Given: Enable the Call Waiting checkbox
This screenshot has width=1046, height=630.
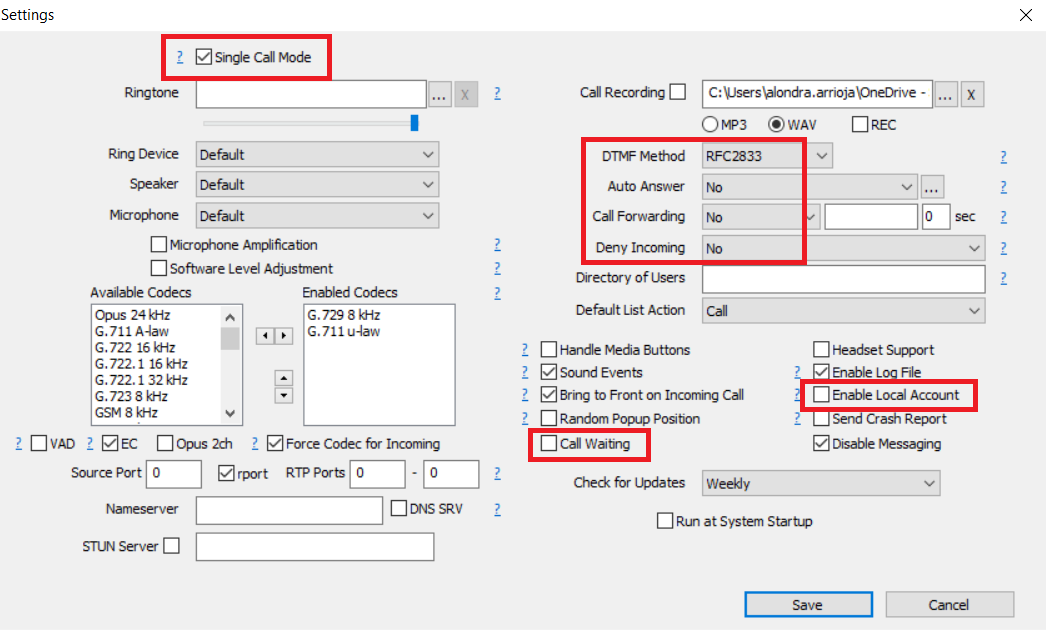Looking at the screenshot, I should pyautogui.click(x=549, y=443).
